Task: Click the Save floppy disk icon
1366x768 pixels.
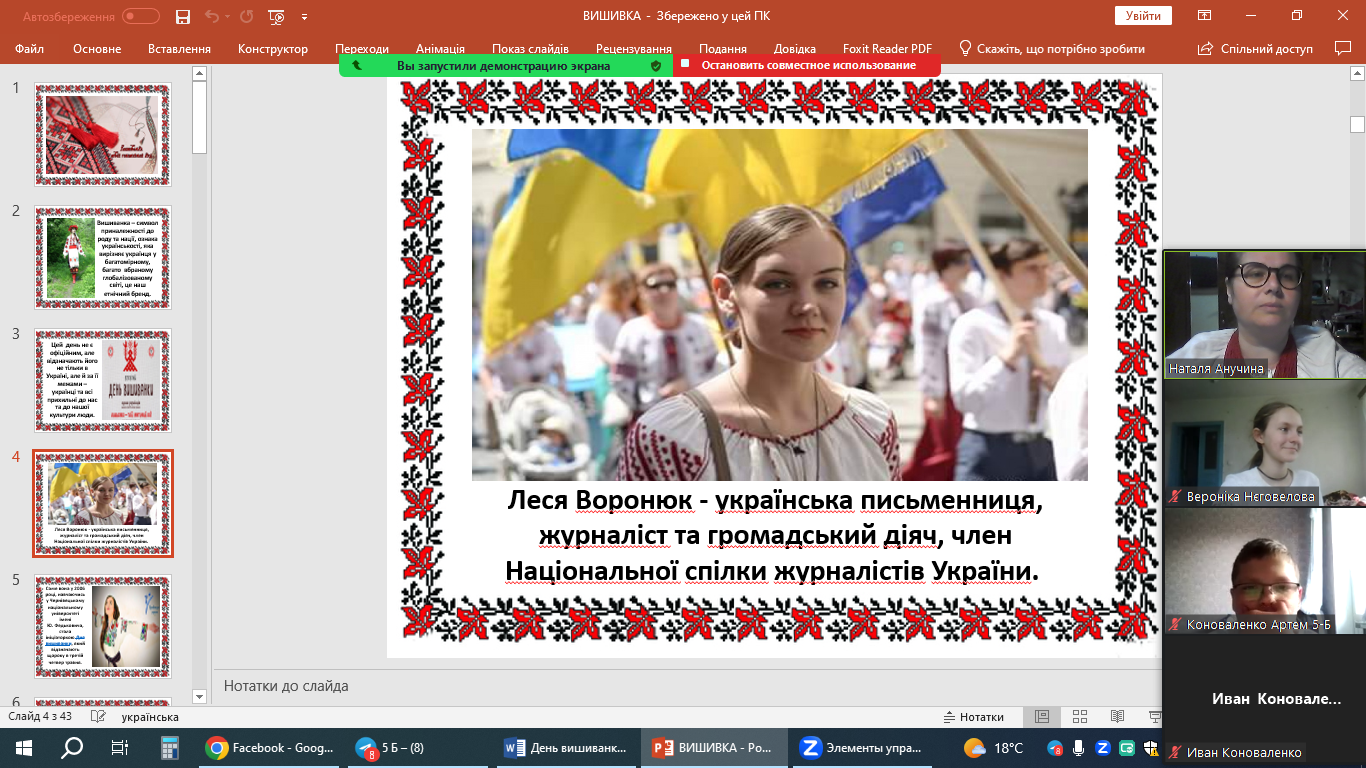Action: coord(183,16)
